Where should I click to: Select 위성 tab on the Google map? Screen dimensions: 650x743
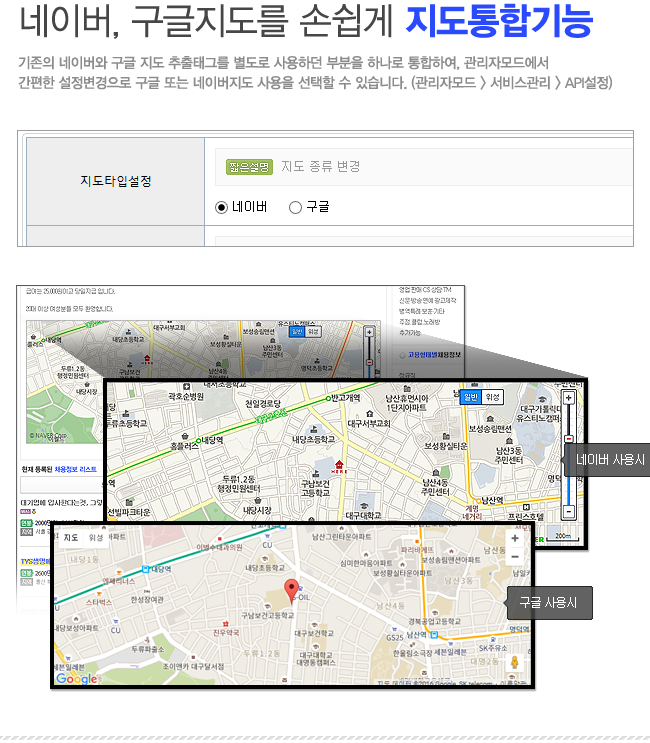point(96,537)
